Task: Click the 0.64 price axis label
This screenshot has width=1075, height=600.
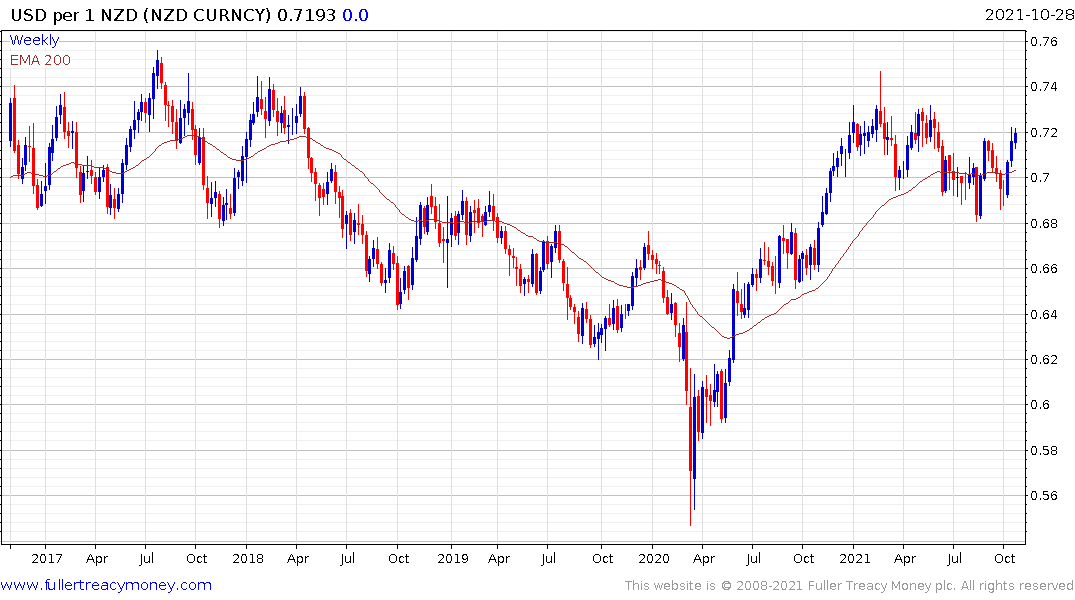Action: pos(1044,315)
